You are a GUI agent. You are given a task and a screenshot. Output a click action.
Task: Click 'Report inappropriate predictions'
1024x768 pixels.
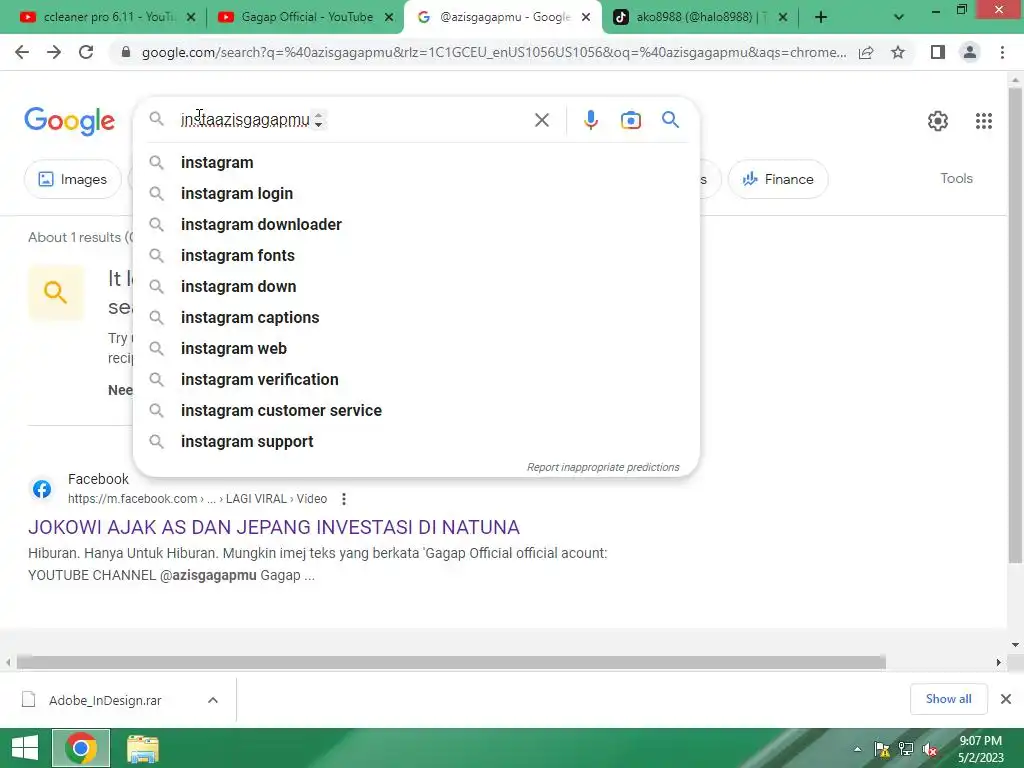pyautogui.click(x=603, y=468)
